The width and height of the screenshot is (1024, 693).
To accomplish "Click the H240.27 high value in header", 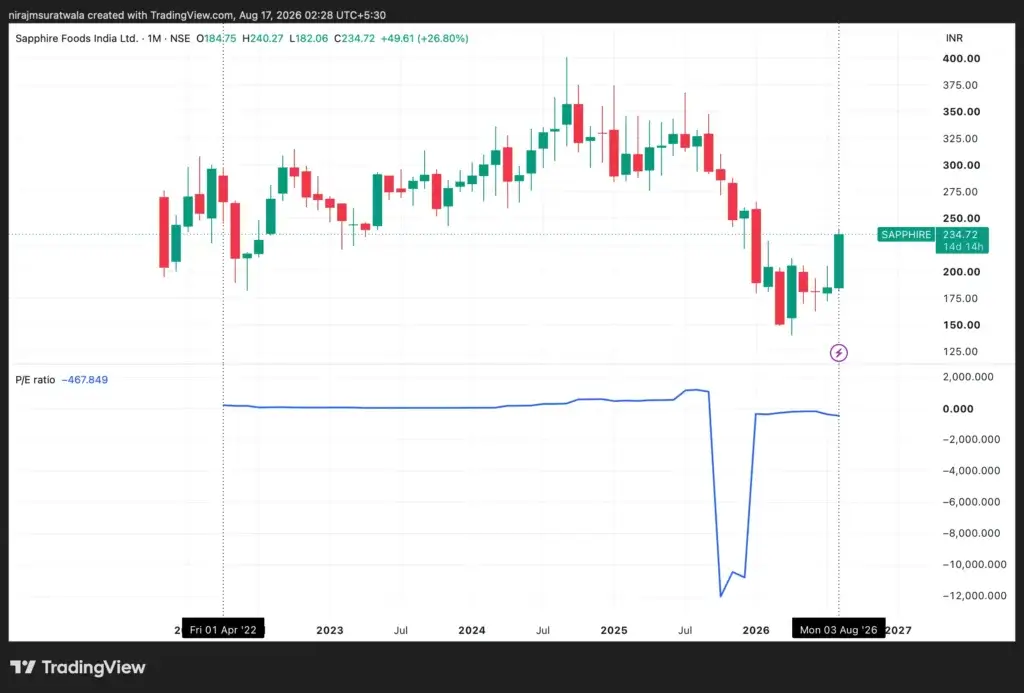I will click(x=263, y=39).
